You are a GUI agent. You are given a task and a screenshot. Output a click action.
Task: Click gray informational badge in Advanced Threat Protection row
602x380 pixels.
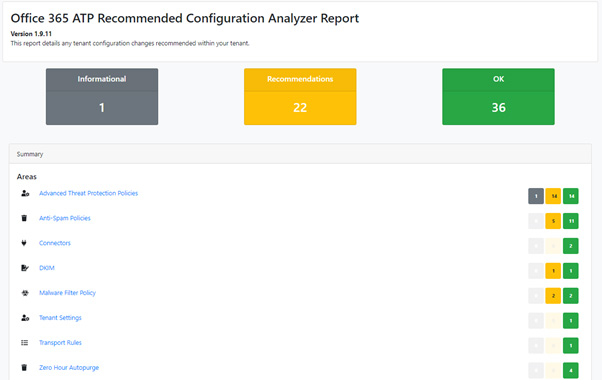click(x=536, y=196)
